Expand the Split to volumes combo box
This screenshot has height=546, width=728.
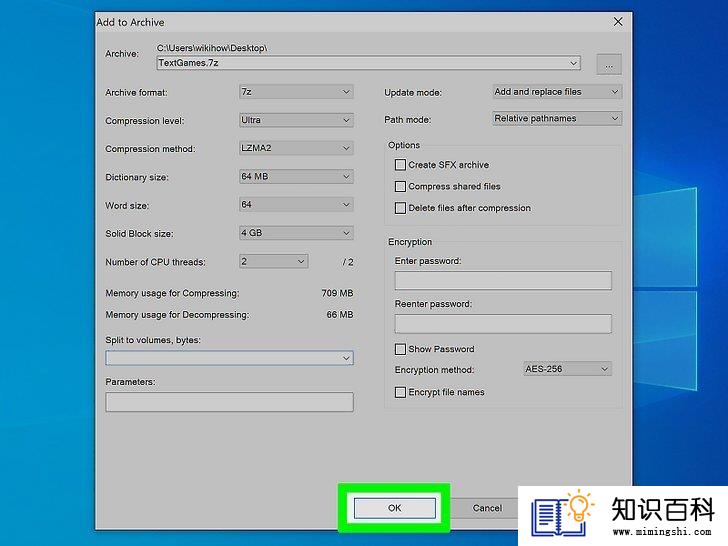pyautogui.click(x=229, y=358)
